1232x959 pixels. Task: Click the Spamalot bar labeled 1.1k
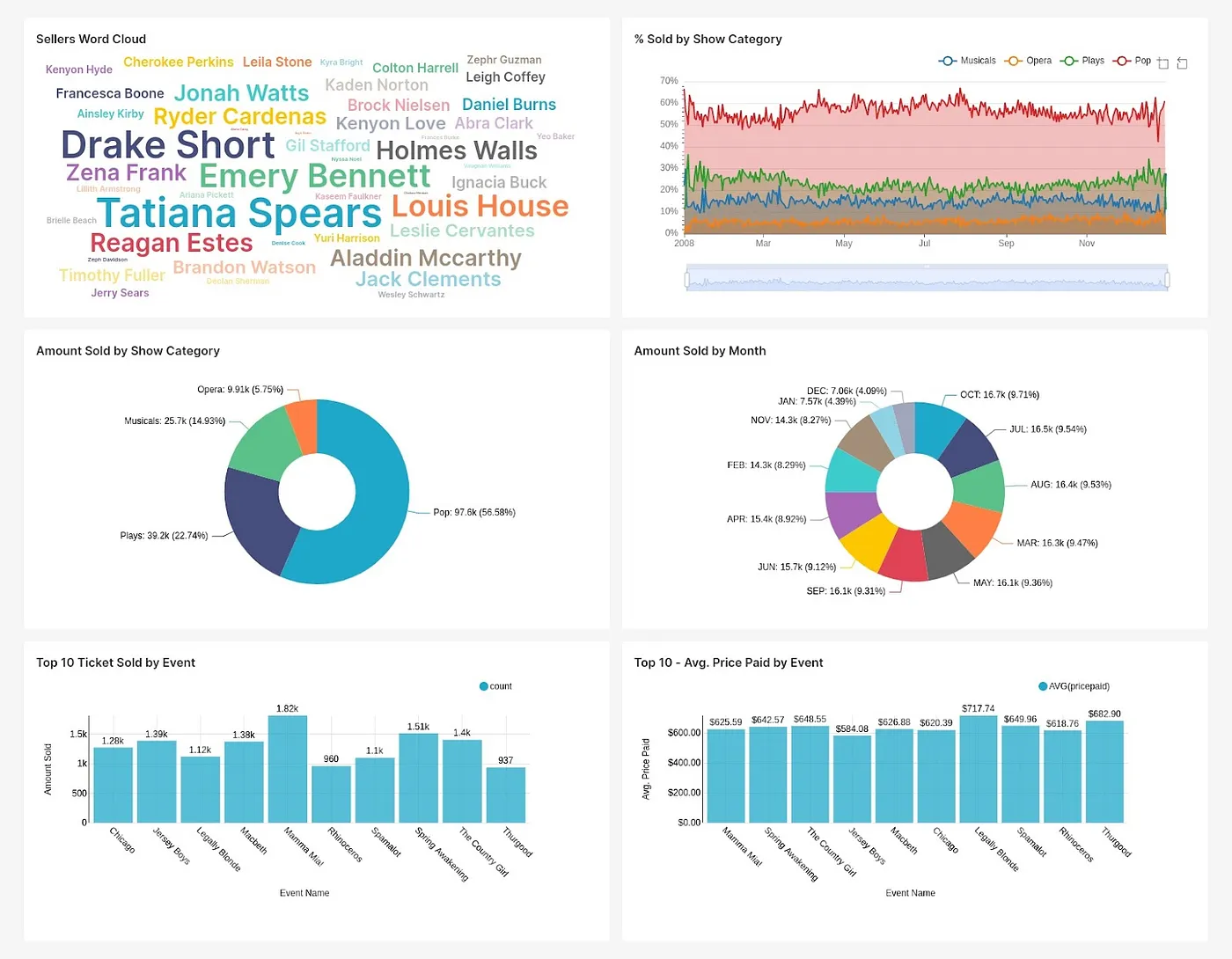tap(375, 791)
